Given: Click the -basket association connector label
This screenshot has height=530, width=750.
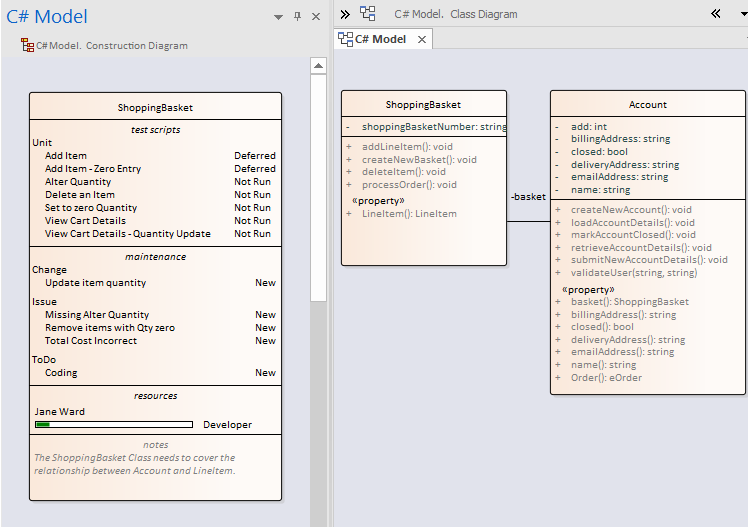Looking at the screenshot, I should (528, 197).
